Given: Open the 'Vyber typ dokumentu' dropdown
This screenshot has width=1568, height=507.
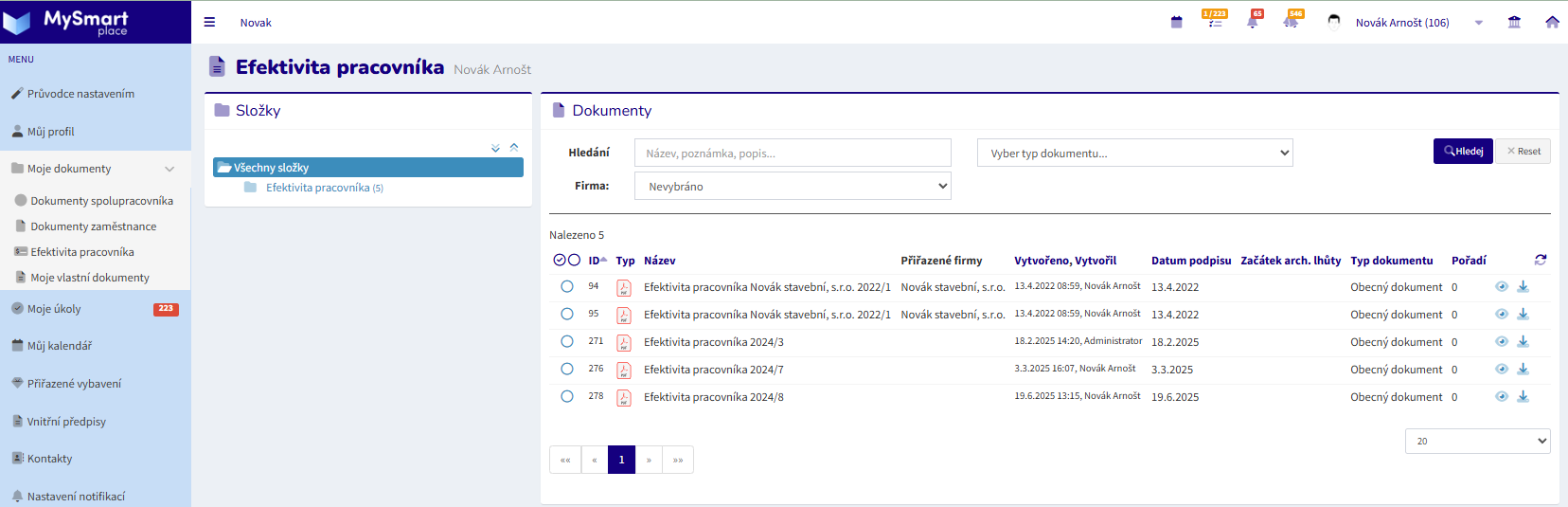Looking at the screenshot, I should pyautogui.click(x=1134, y=154).
